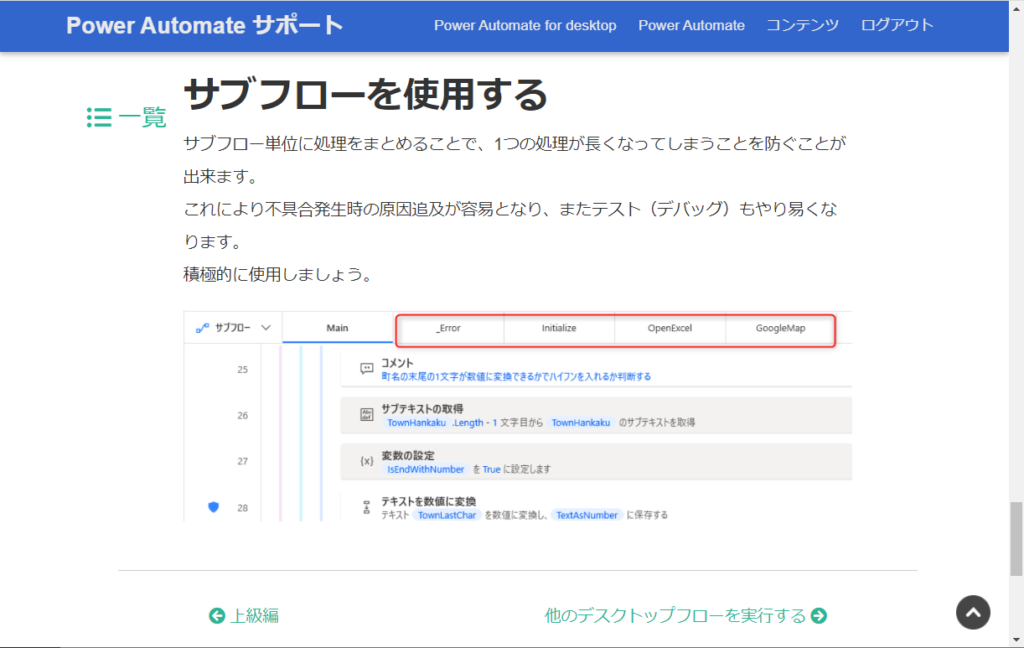Click the .Length expression in サブテキストの取得
This screenshot has height=648, width=1024.
click(468, 423)
